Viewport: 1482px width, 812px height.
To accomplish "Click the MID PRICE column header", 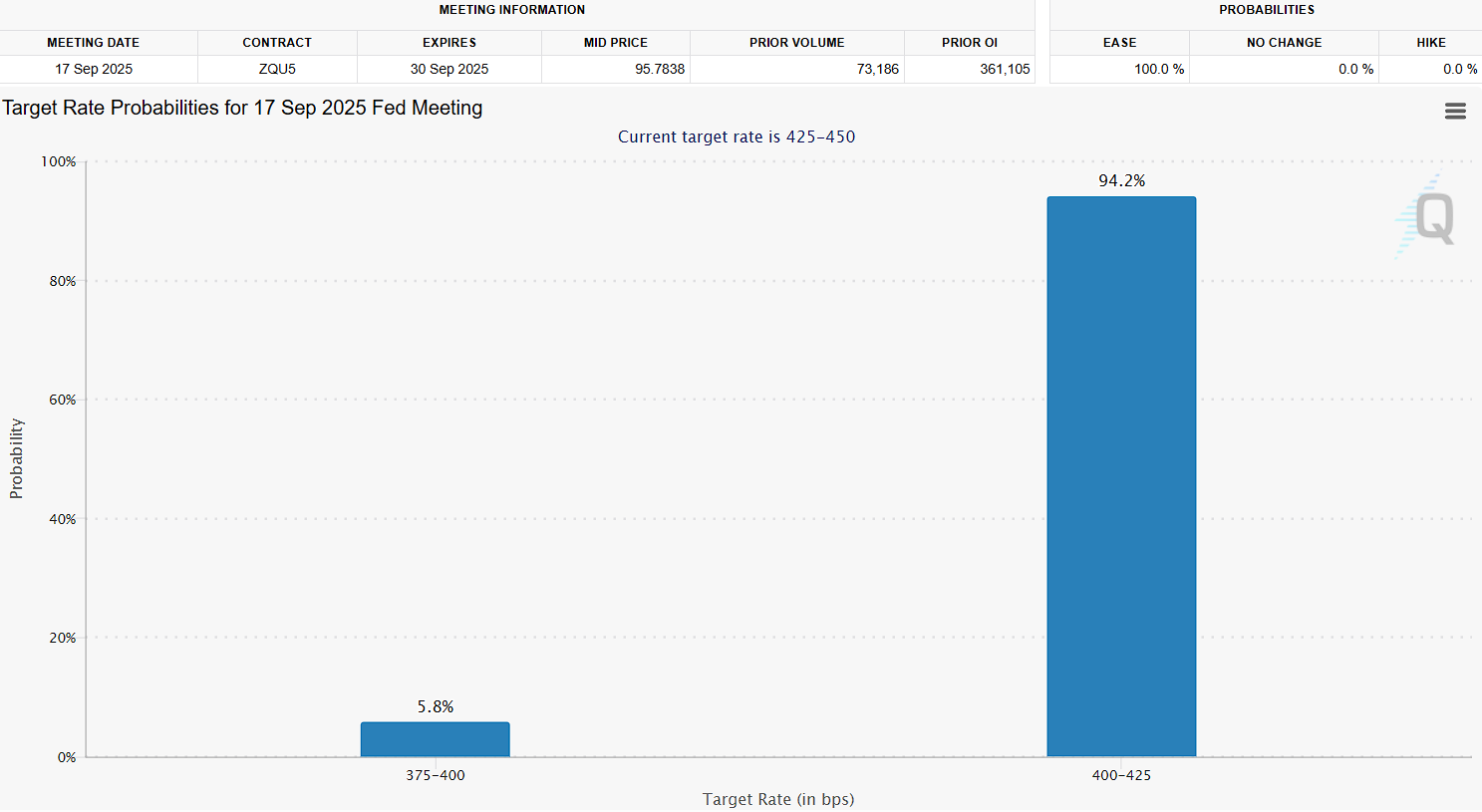I will click(x=615, y=43).
